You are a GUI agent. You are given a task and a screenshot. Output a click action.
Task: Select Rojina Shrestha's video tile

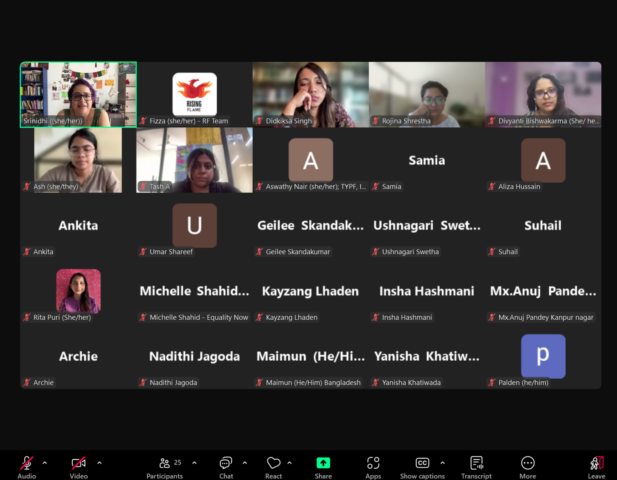coord(427,94)
